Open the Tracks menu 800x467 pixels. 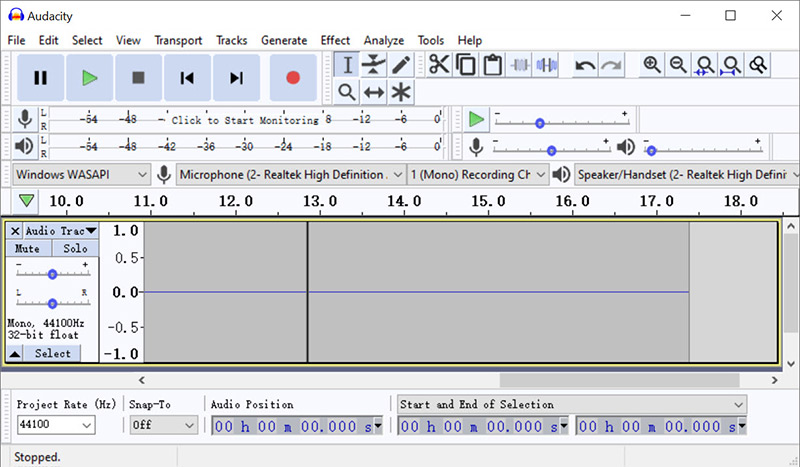pos(232,40)
